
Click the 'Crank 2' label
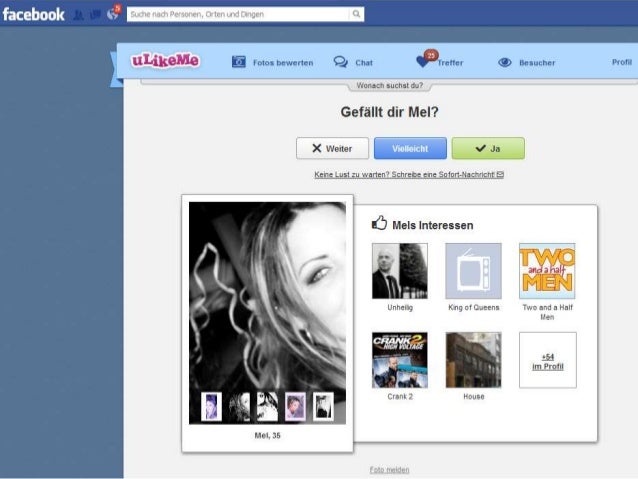point(400,396)
